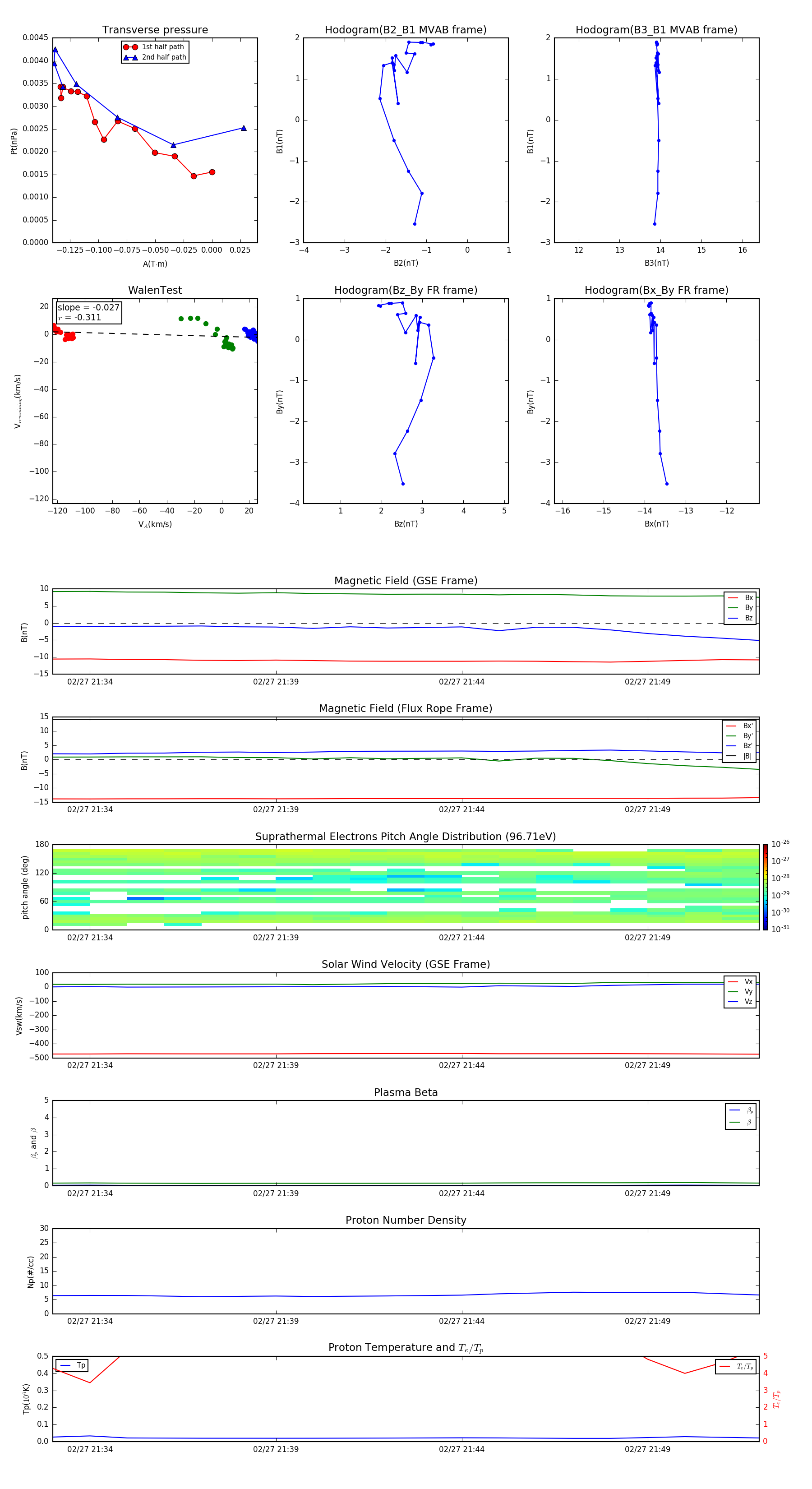Click the Proton Number Density title
This screenshot has width=812, height=1489.
(x=406, y=1220)
